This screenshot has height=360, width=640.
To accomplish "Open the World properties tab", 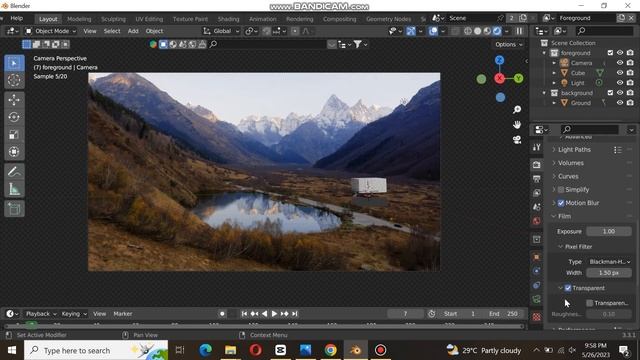I will pyautogui.click(x=537, y=221).
